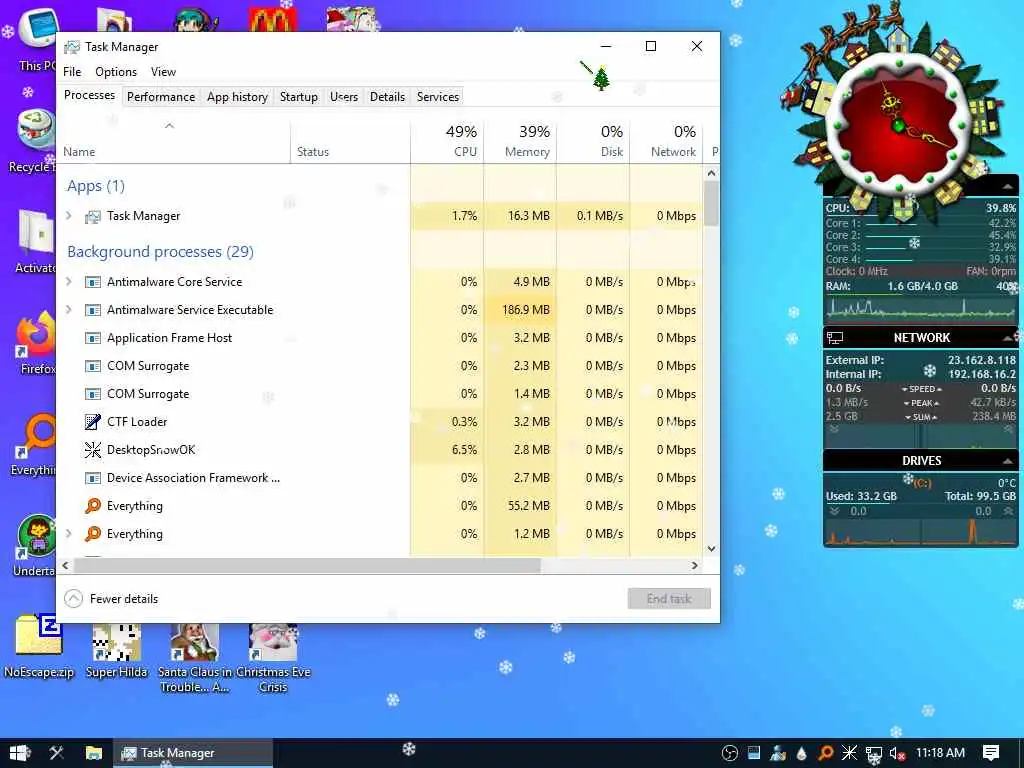The image size is (1024, 768).
Task: Click the DesktopSnowOK snowflake tray icon
Action: click(849, 753)
